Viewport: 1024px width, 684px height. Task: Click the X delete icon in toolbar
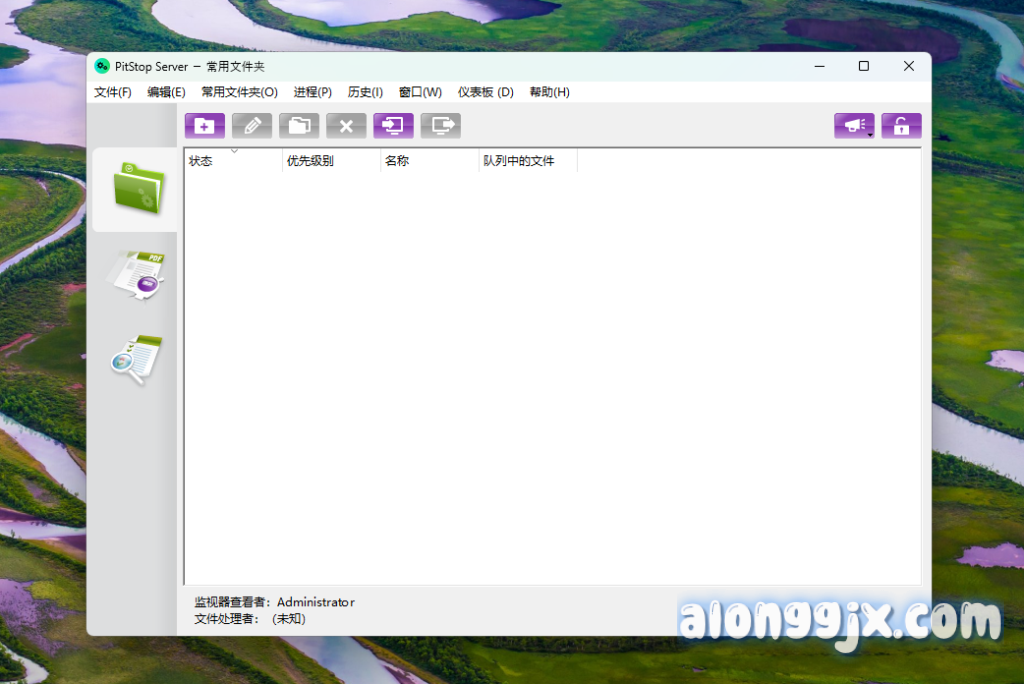[346, 126]
